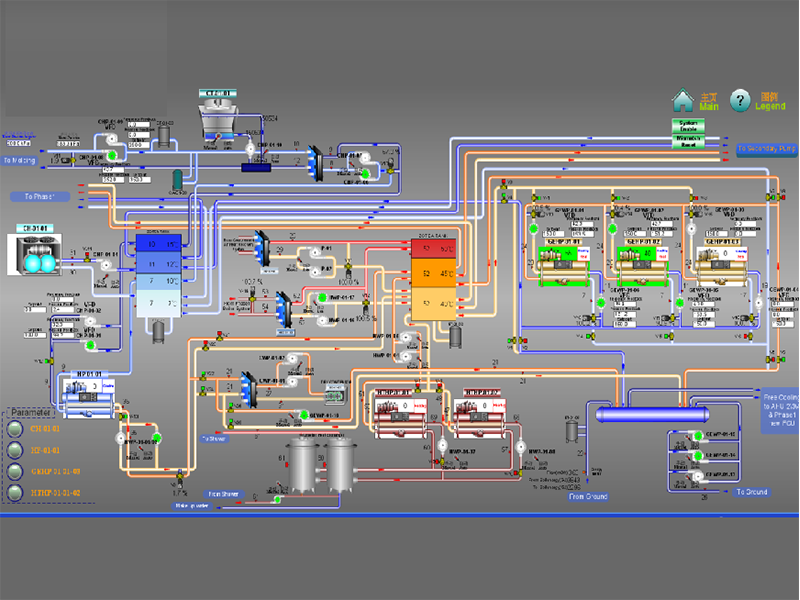Click the running green pump above GEHP-01-02
The height and width of the screenshot is (600, 800).
click(x=613, y=229)
